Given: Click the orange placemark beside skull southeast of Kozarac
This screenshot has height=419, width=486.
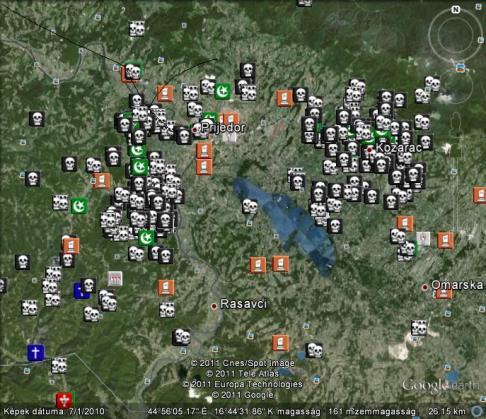Looking at the screenshot, I should (405, 223).
